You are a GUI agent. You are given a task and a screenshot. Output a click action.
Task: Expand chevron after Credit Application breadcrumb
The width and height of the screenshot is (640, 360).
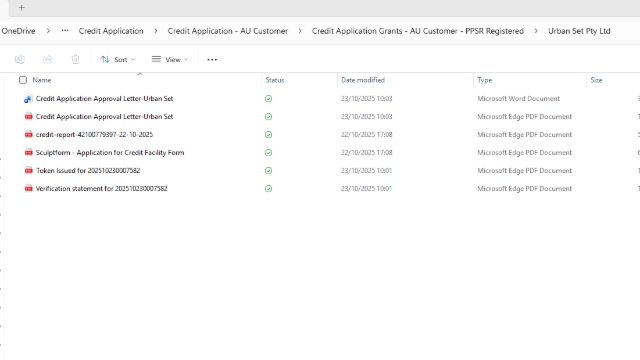[156, 31]
